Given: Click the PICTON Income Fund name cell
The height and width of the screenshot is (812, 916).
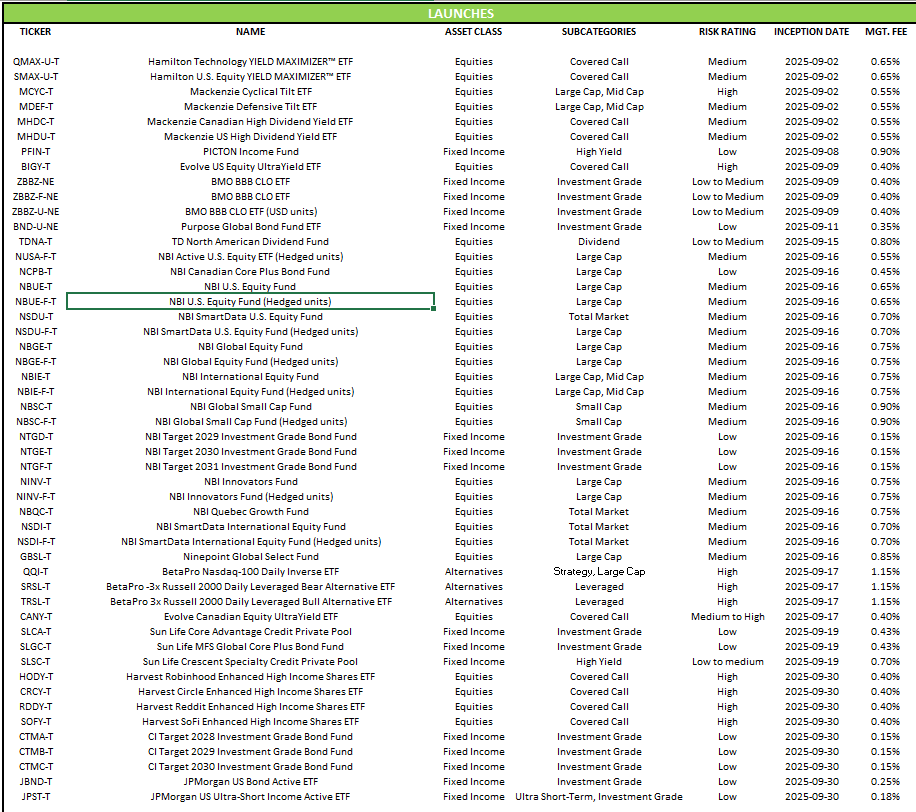Looking at the screenshot, I should point(250,152).
